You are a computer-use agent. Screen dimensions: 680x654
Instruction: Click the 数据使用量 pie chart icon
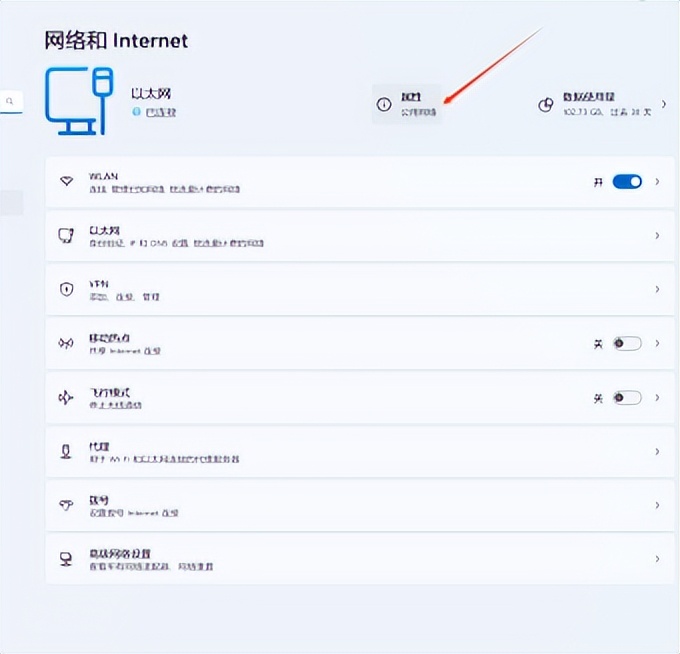[545, 104]
